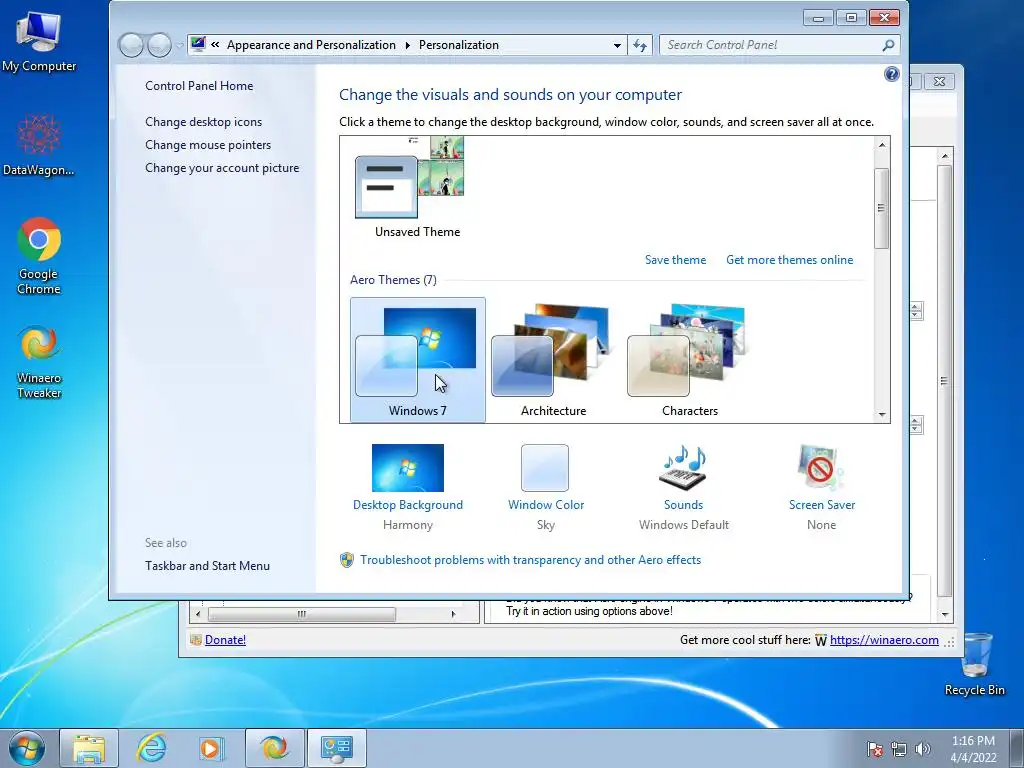Open Change mouse pointers

(x=208, y=145)
